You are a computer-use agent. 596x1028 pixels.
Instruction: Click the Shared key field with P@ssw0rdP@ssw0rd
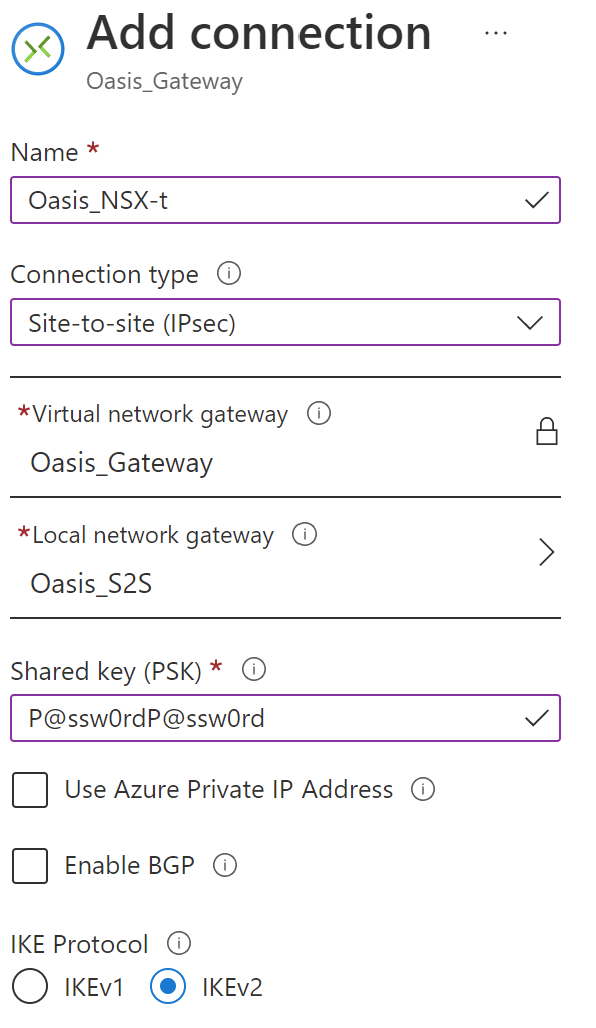pos(285,718)
